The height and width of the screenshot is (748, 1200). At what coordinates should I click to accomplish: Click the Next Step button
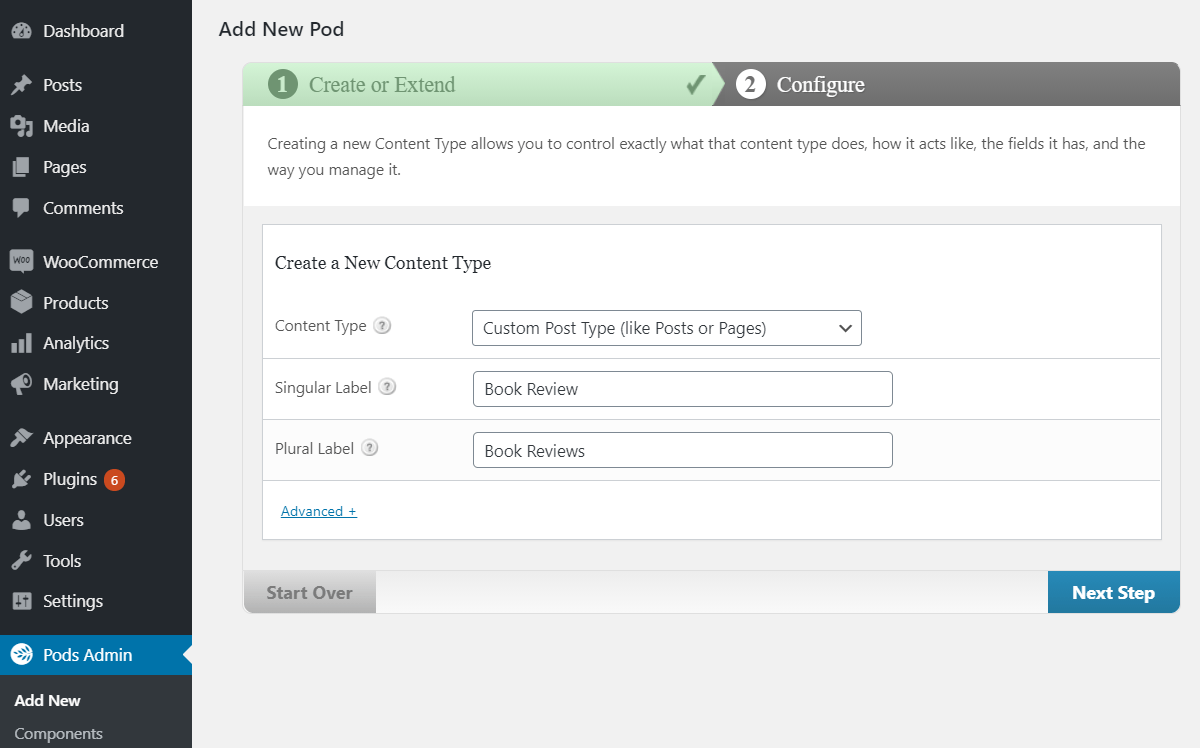click(x=1113, y=592)
